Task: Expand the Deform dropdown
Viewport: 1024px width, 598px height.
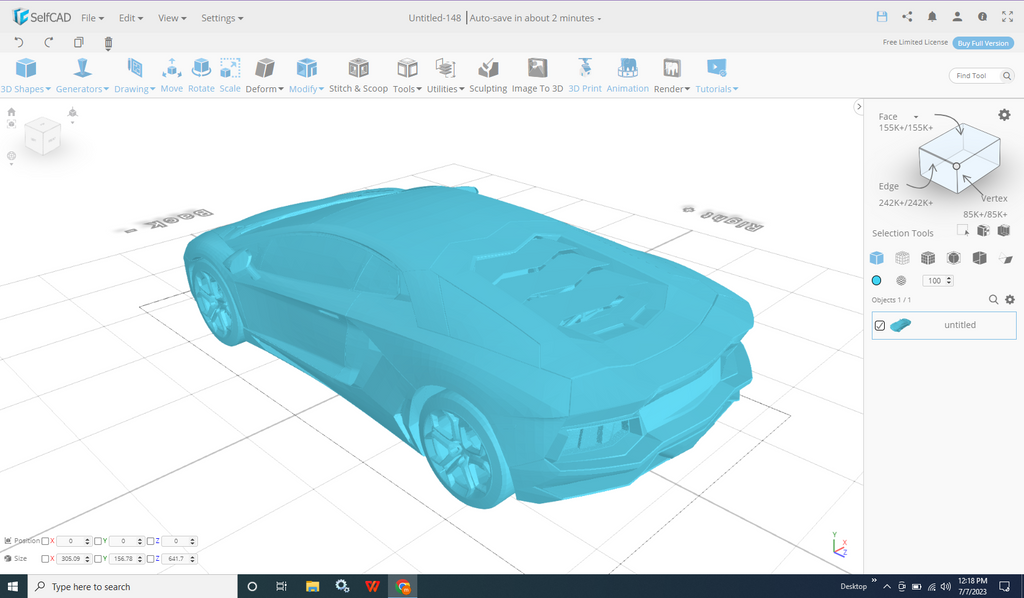Action: [x=264, y=88]
